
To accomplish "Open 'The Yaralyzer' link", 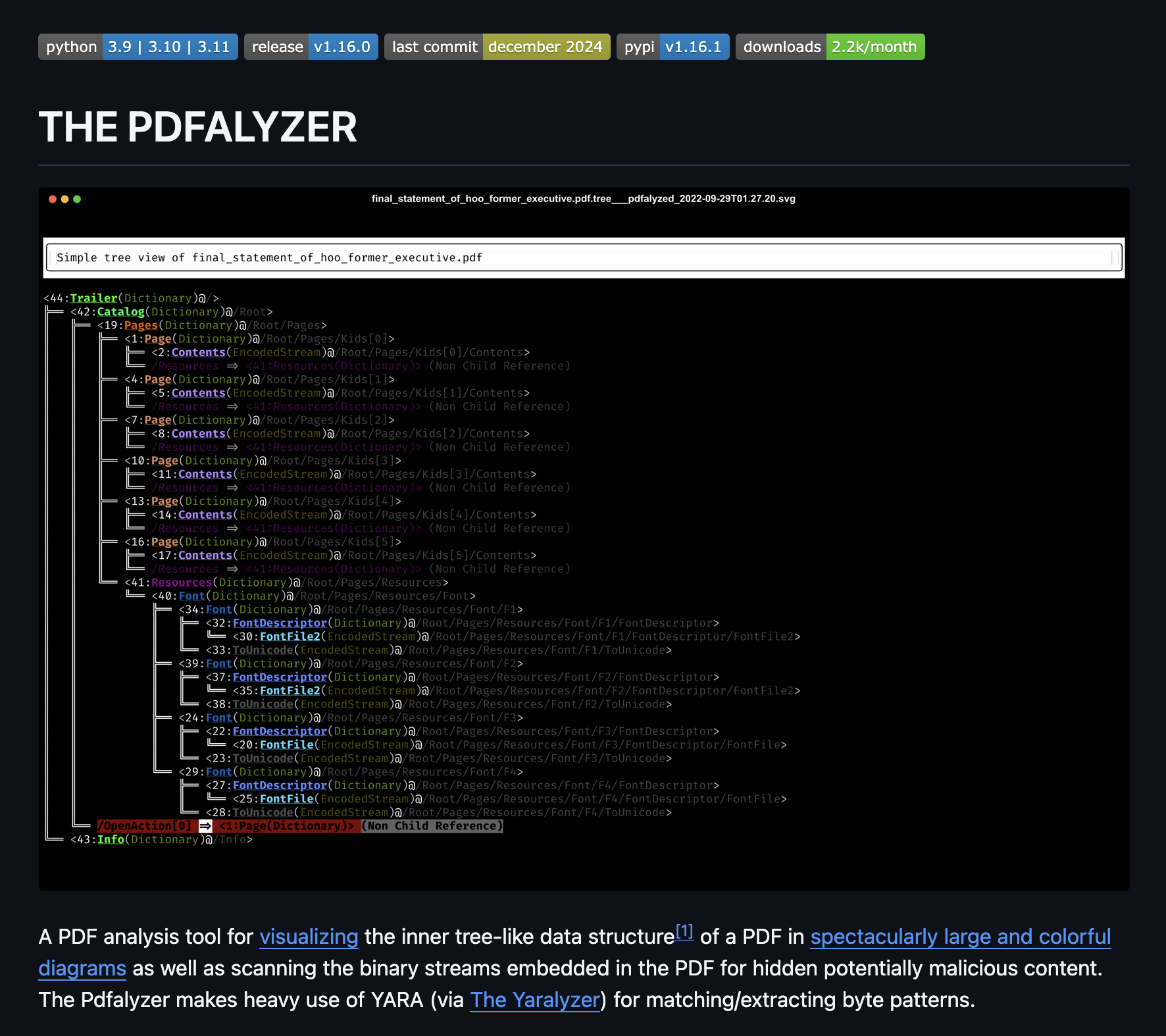I will click(535, 1000).
